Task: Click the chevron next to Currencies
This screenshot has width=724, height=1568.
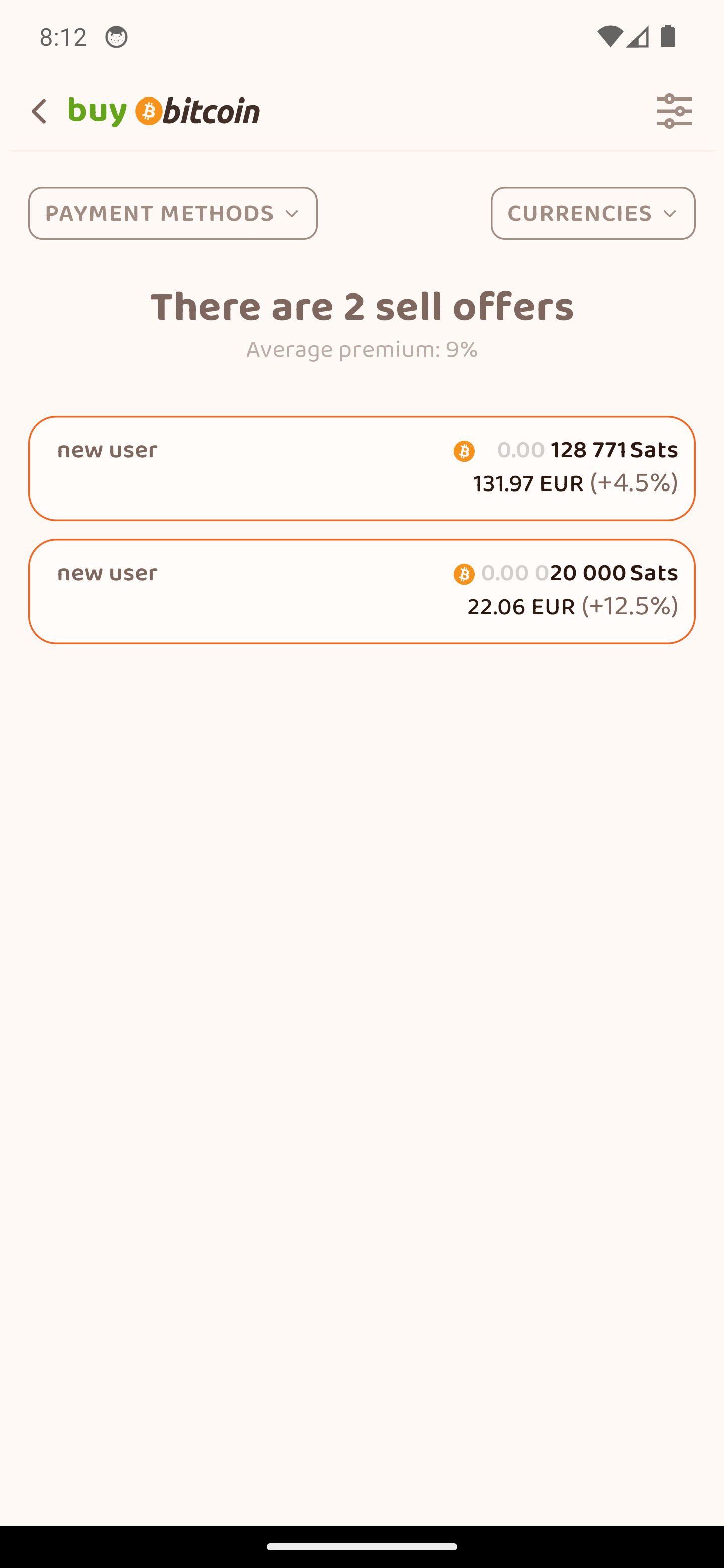Action: [670, 214]
